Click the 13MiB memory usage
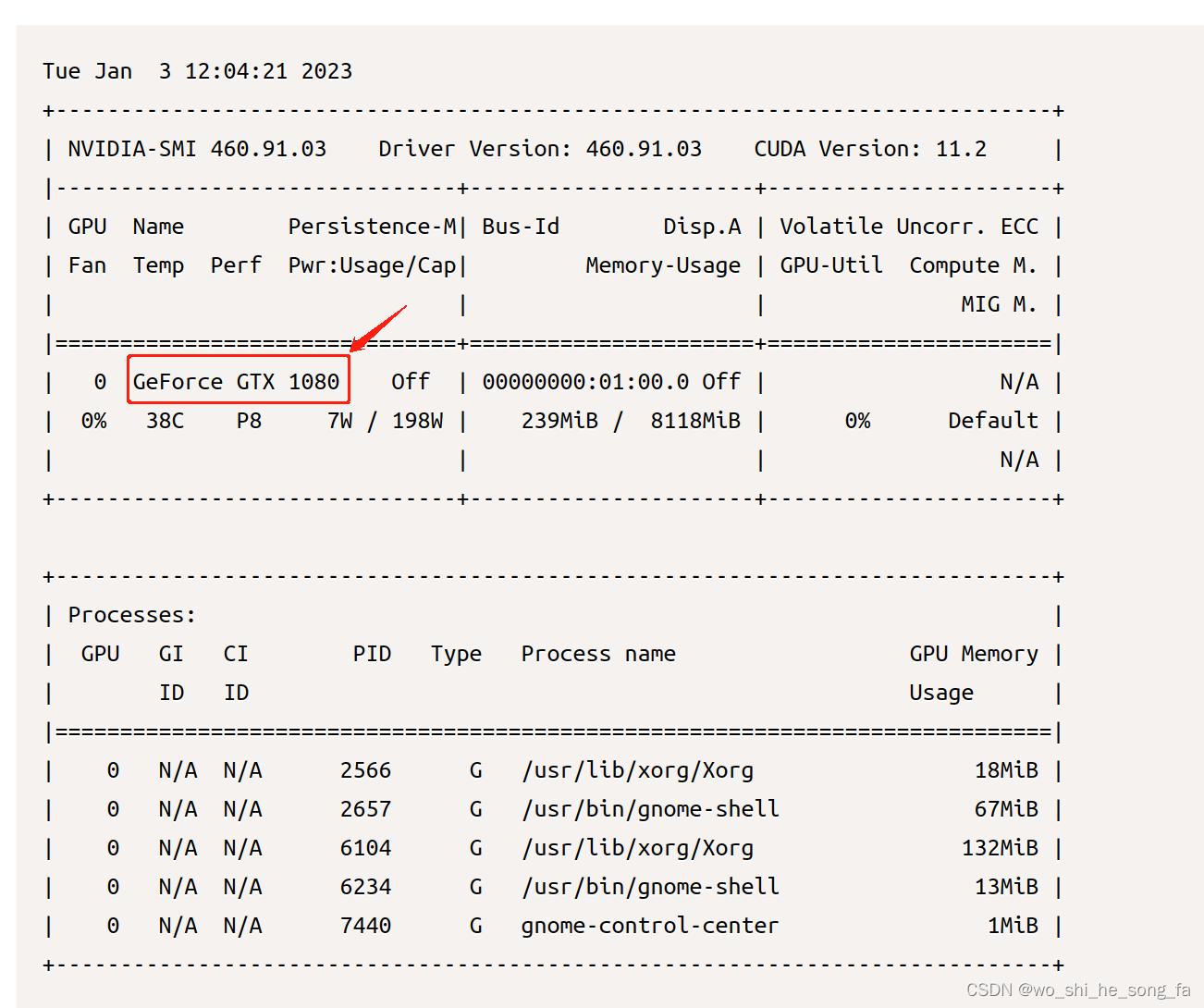Viewport: 1204px width, 1008px height. pos(1006,887)
